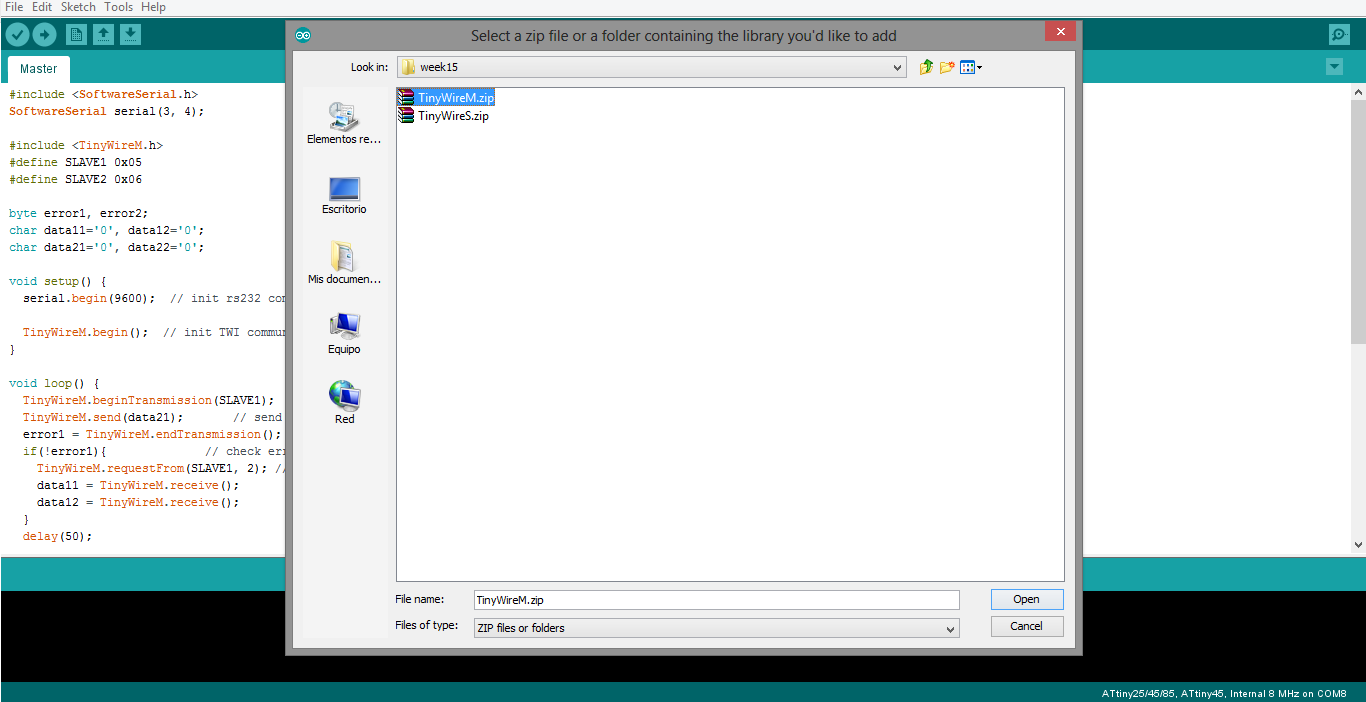The height and width of the screenshot is (702, 1366).
Task: Expand the Look in folder dropdown
Action: pos(897,67)
